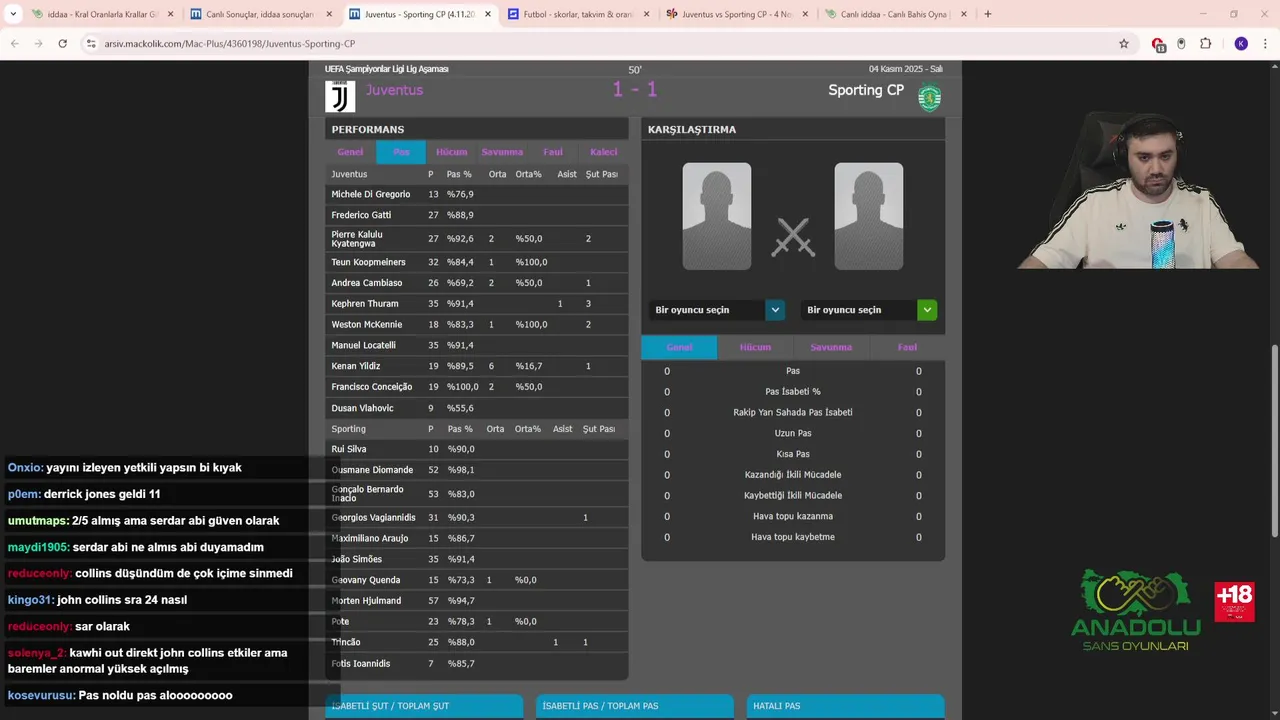Close the 'Canlı Sonuçlar' tab
Image resolution: width=1280 pixels, height=720 pixels.
pyautogui.click(x=329, y=14)
